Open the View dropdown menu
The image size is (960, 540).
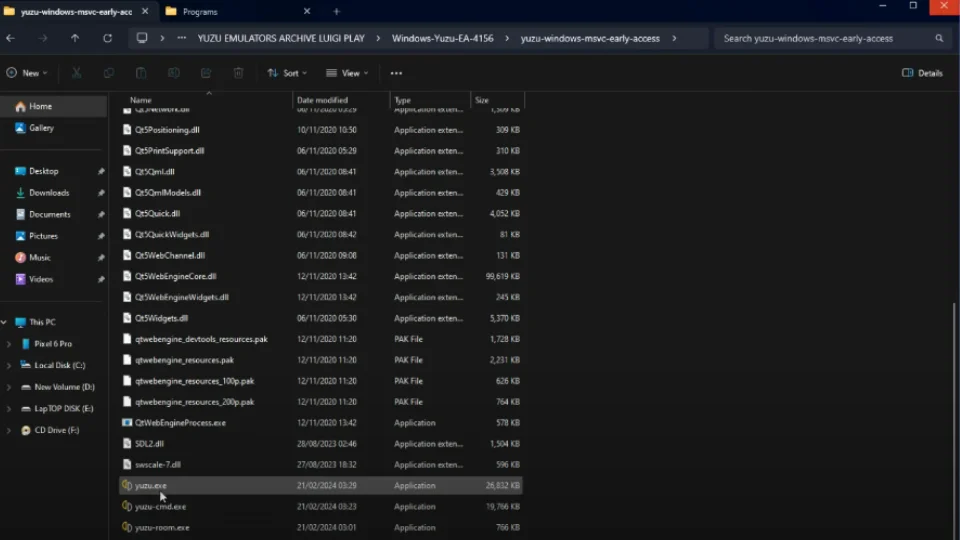tap(347, 73)
